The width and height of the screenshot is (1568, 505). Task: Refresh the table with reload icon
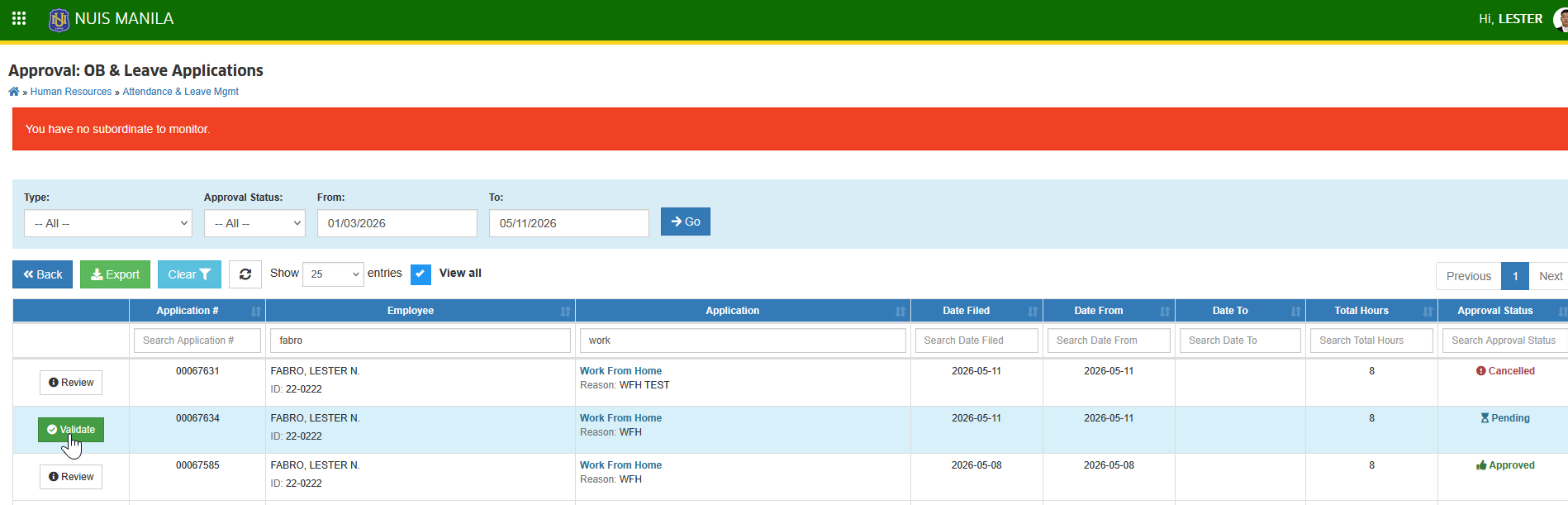(245, 274)
